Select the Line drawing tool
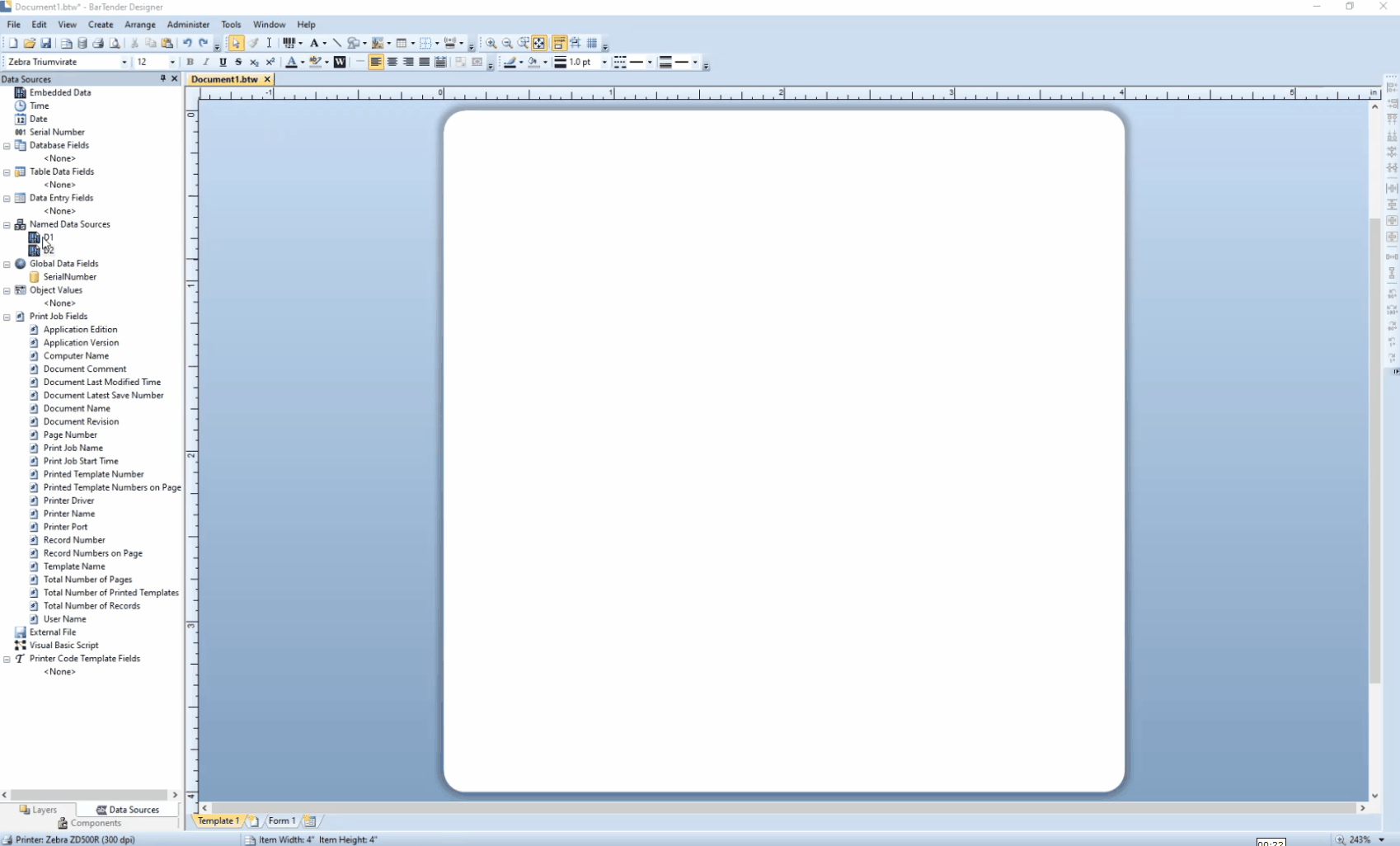This screenshot has height=846, width=1400. click(x=337, y=43)
